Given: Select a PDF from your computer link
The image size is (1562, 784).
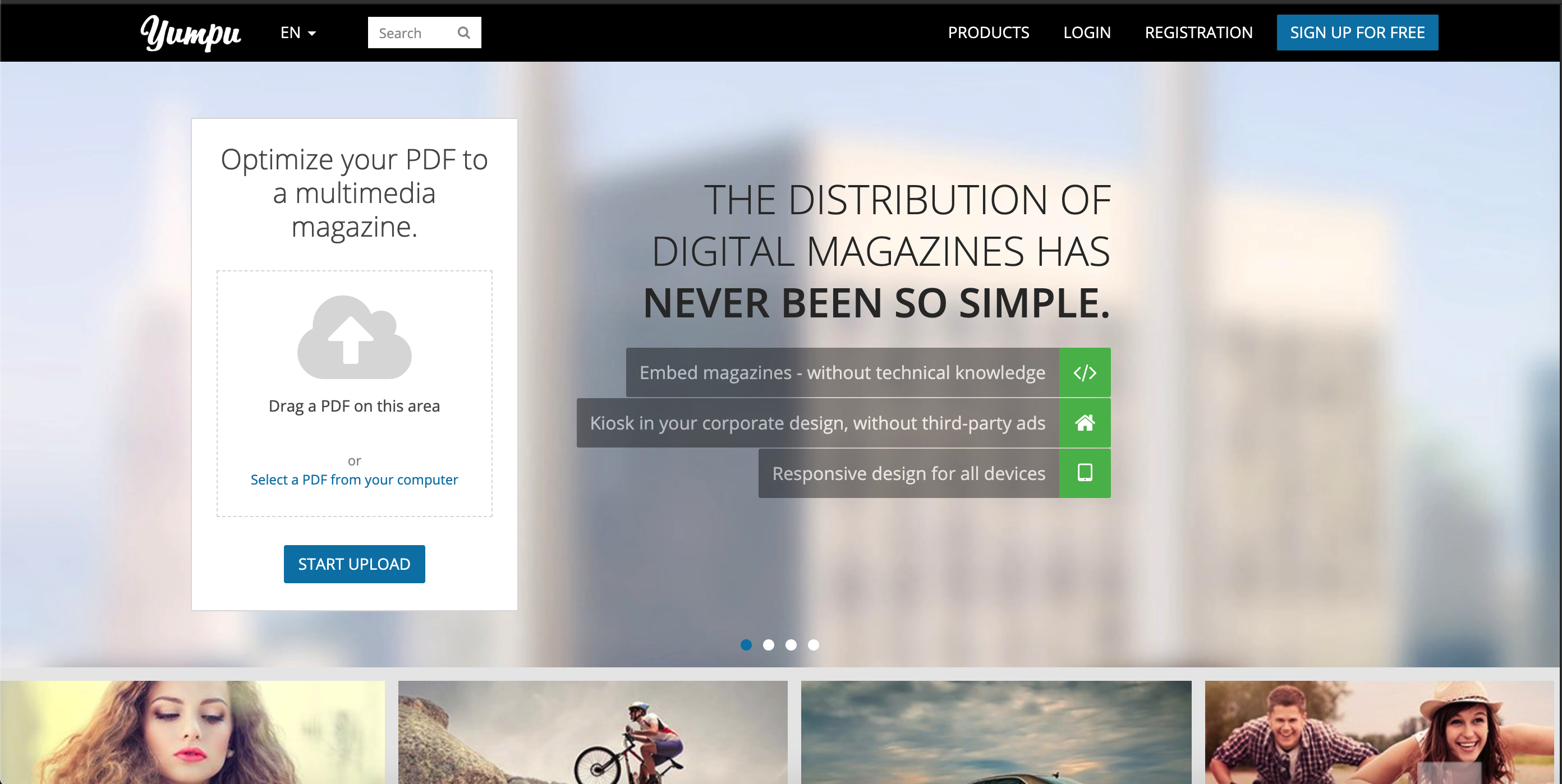Looking at the screenshot, I should [354, 479].
